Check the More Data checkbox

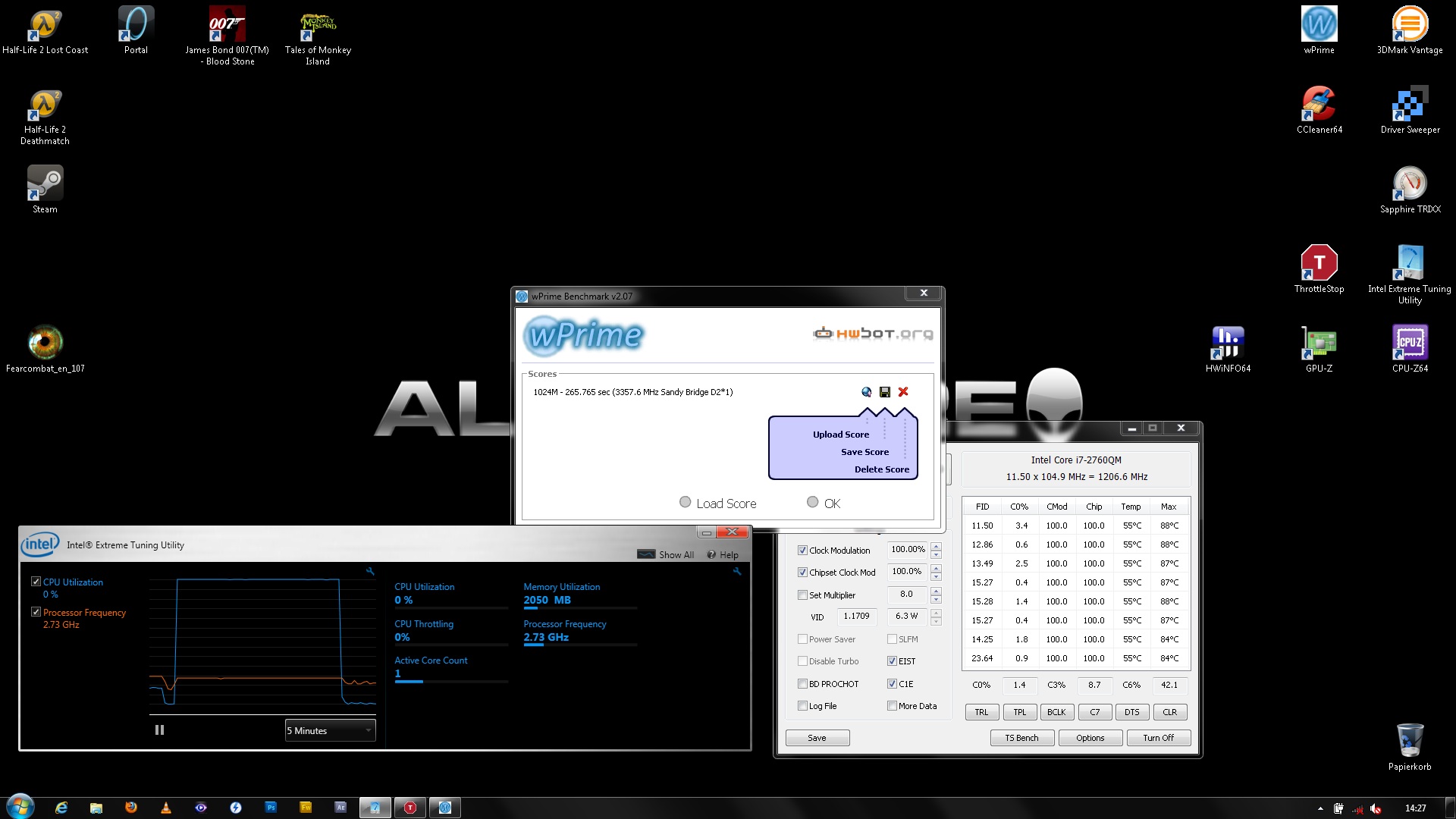click(x=892, y=706)
